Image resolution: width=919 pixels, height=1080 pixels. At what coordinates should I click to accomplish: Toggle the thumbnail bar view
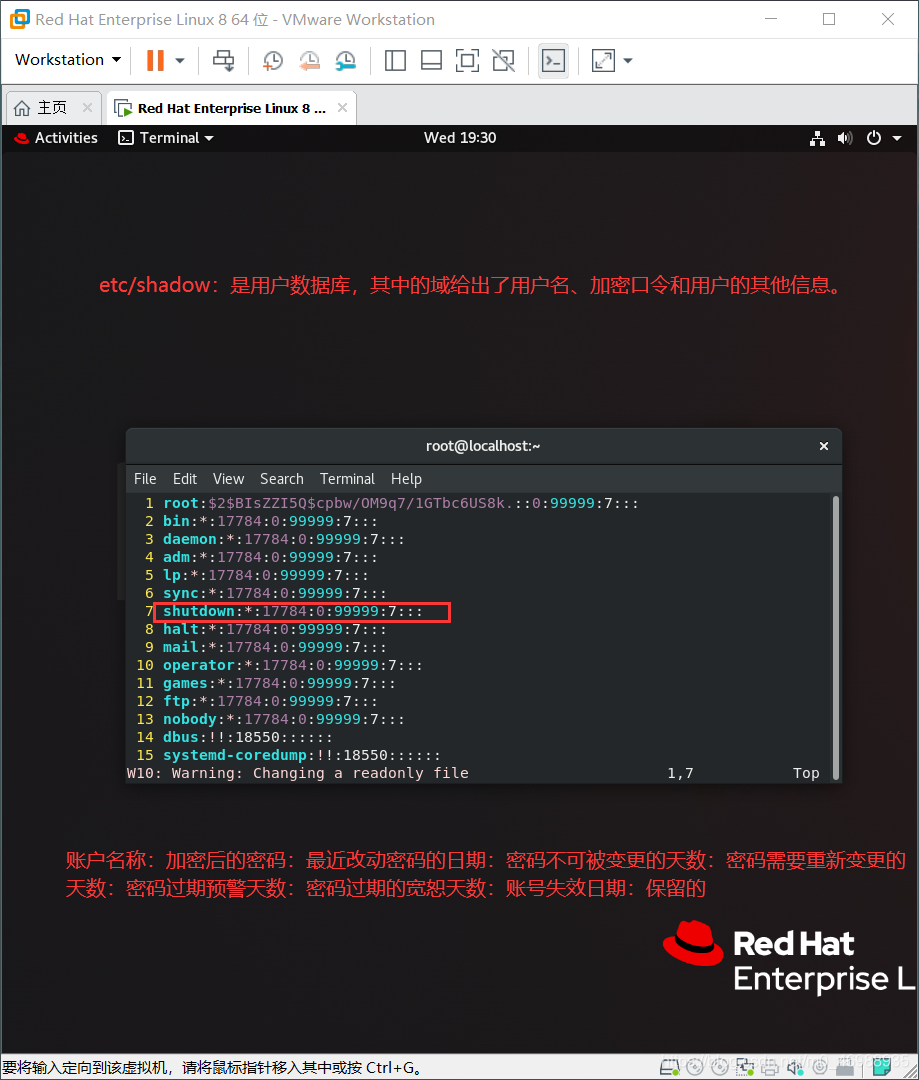tap(431, 61)
